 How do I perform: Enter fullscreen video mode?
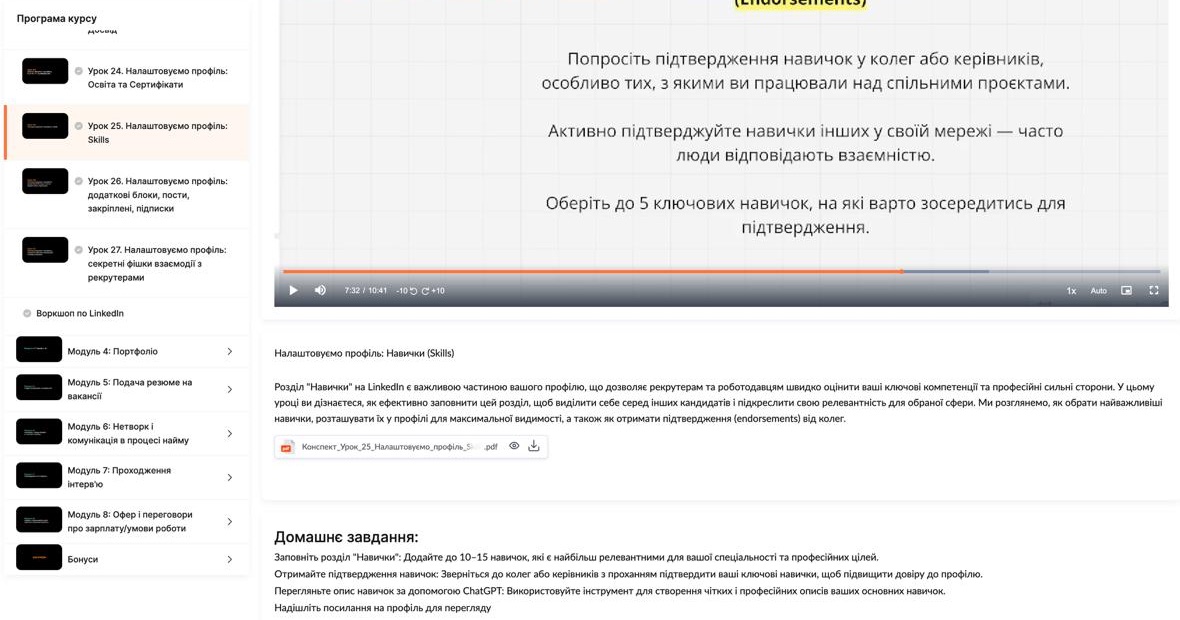[x=1154, y=290]
